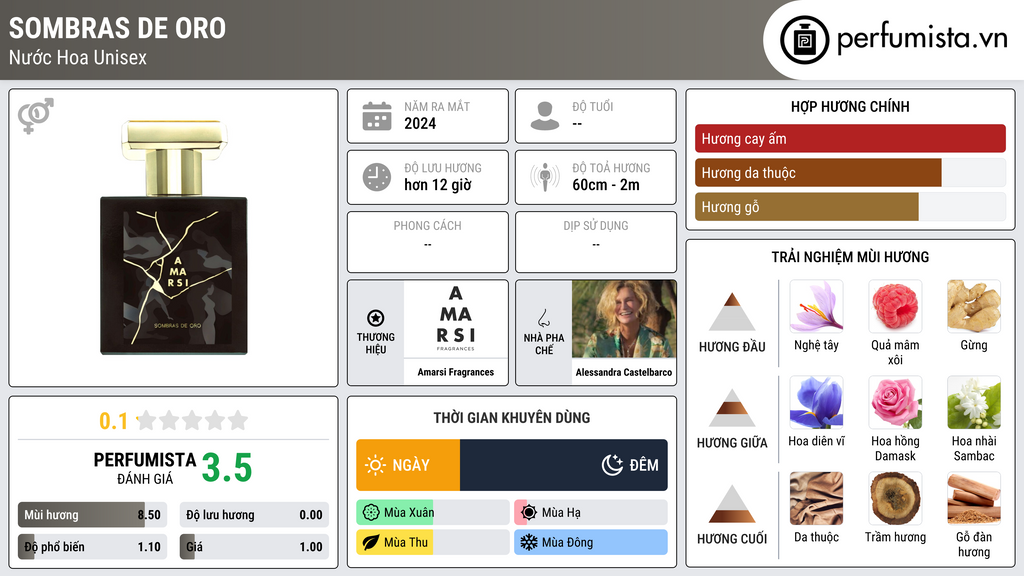Click the Hoa hồng Damask rose image
The width and height of the screenshot is (1024, 576).
tap(895, 402)
